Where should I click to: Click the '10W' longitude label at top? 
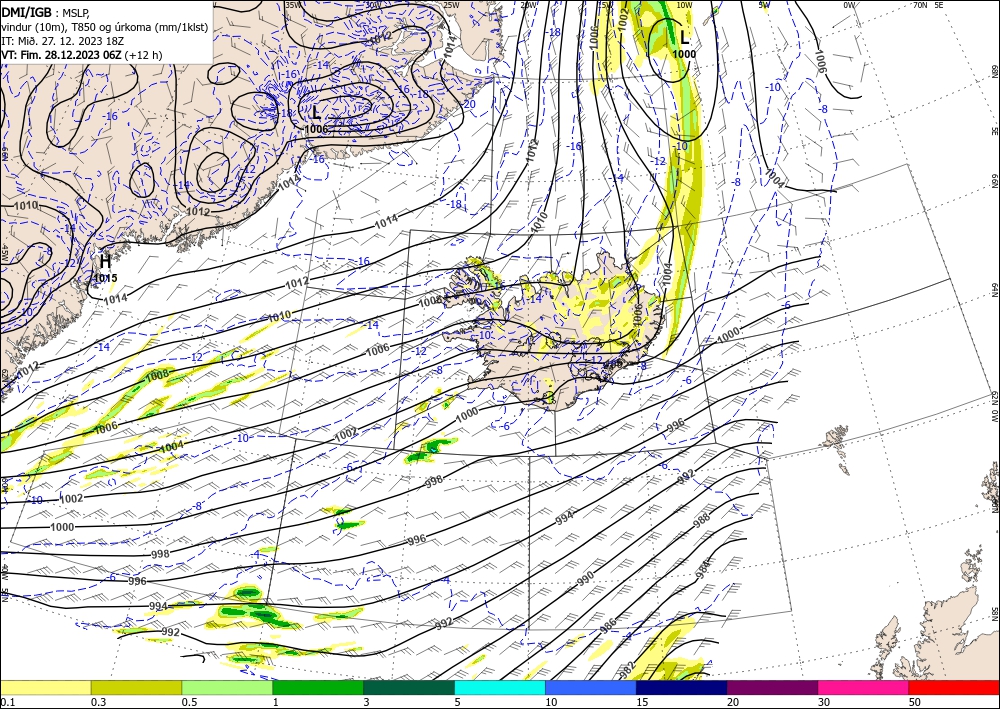point(684,4)
